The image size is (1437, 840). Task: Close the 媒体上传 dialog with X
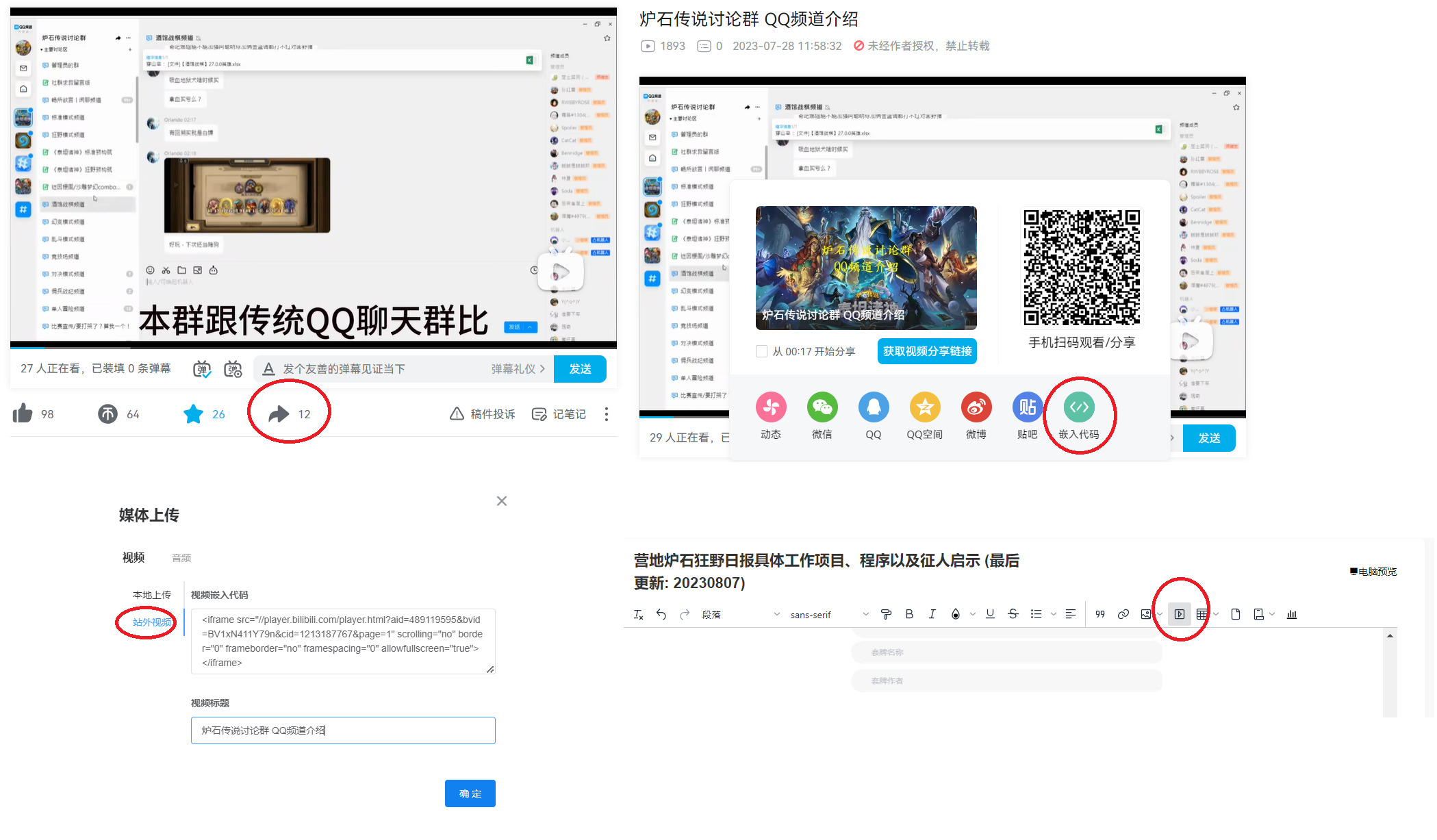502,501
